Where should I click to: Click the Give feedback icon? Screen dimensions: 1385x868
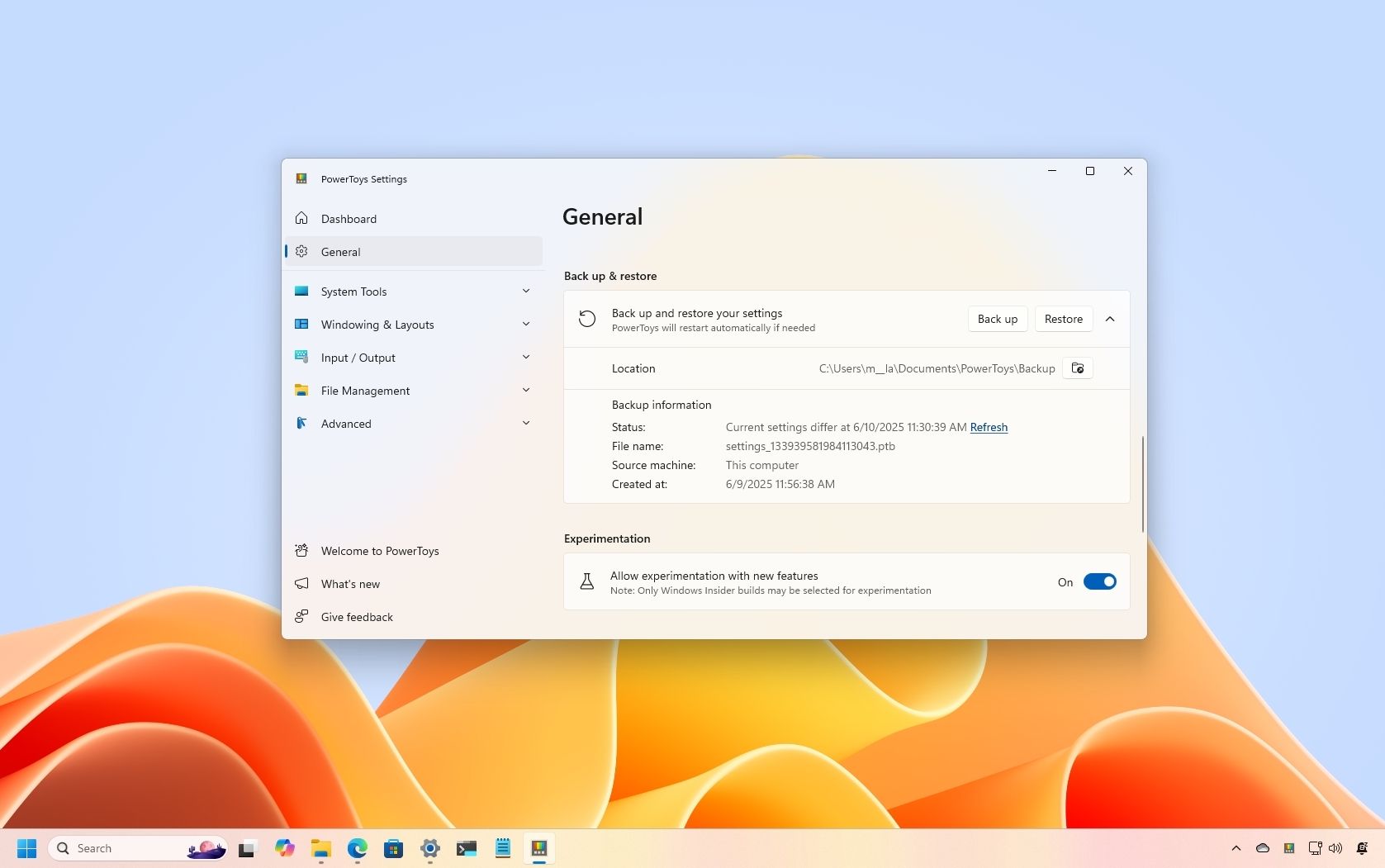click(301, 617)
